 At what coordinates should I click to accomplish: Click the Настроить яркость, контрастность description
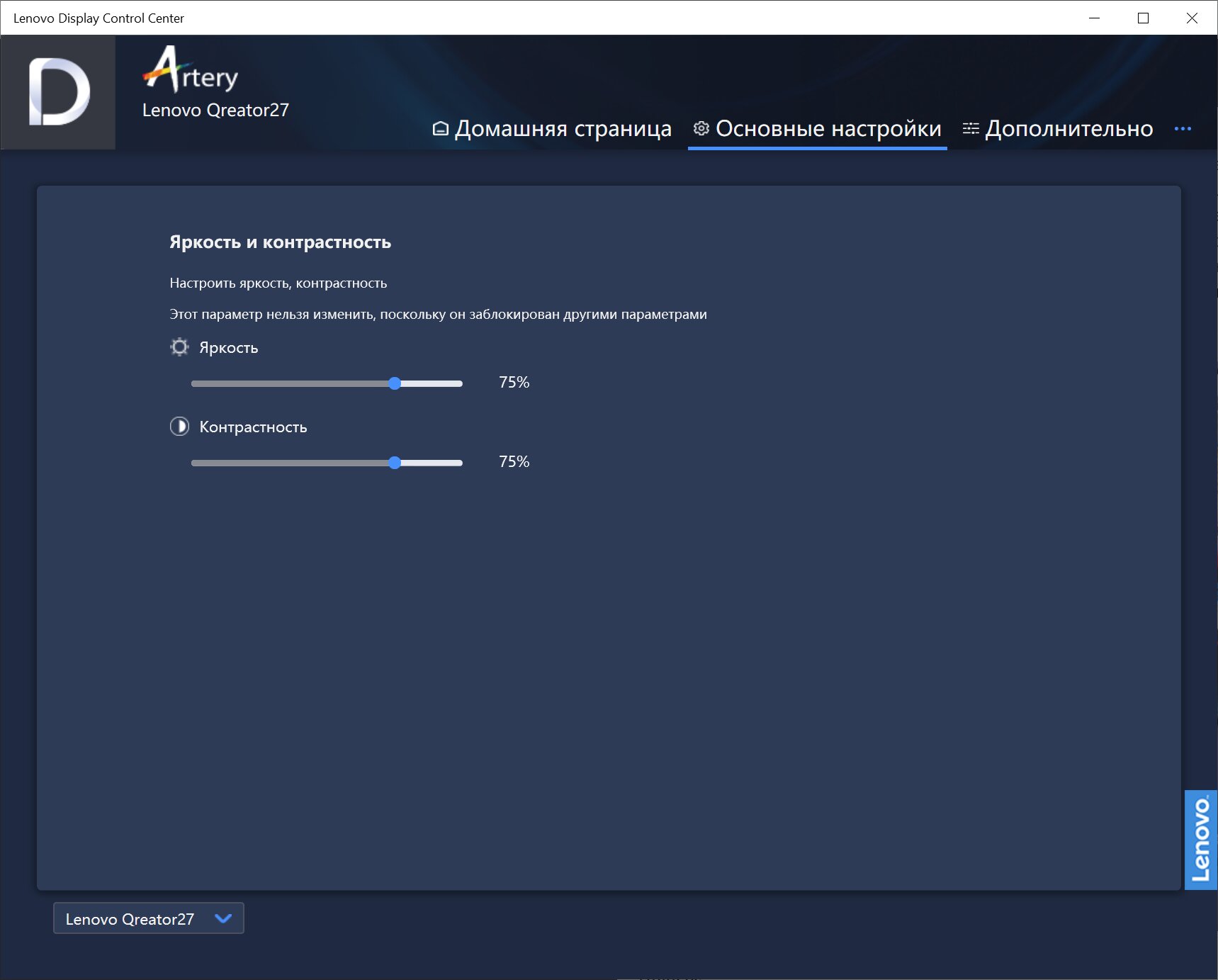278,283
